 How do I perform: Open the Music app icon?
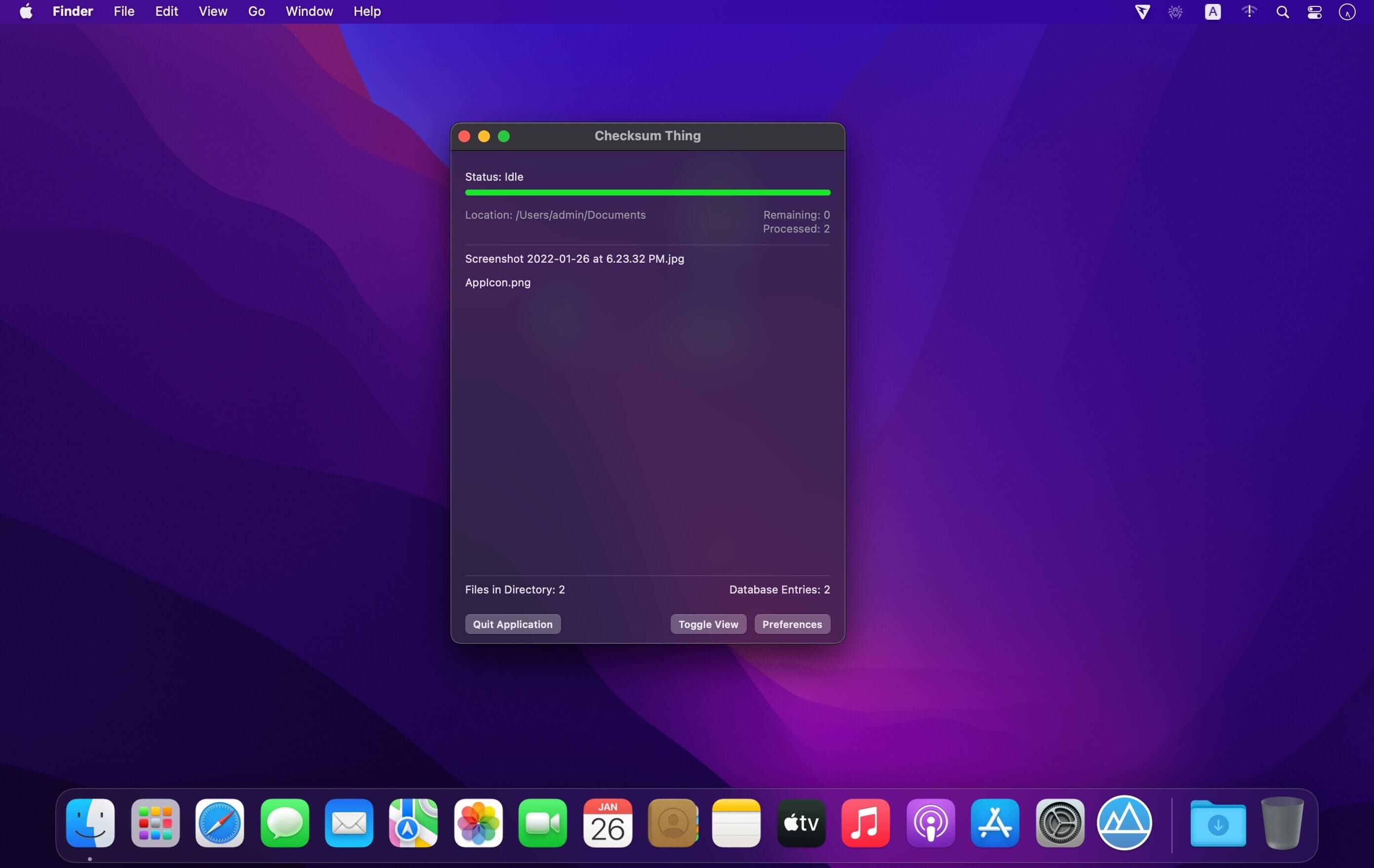[865, 823]
